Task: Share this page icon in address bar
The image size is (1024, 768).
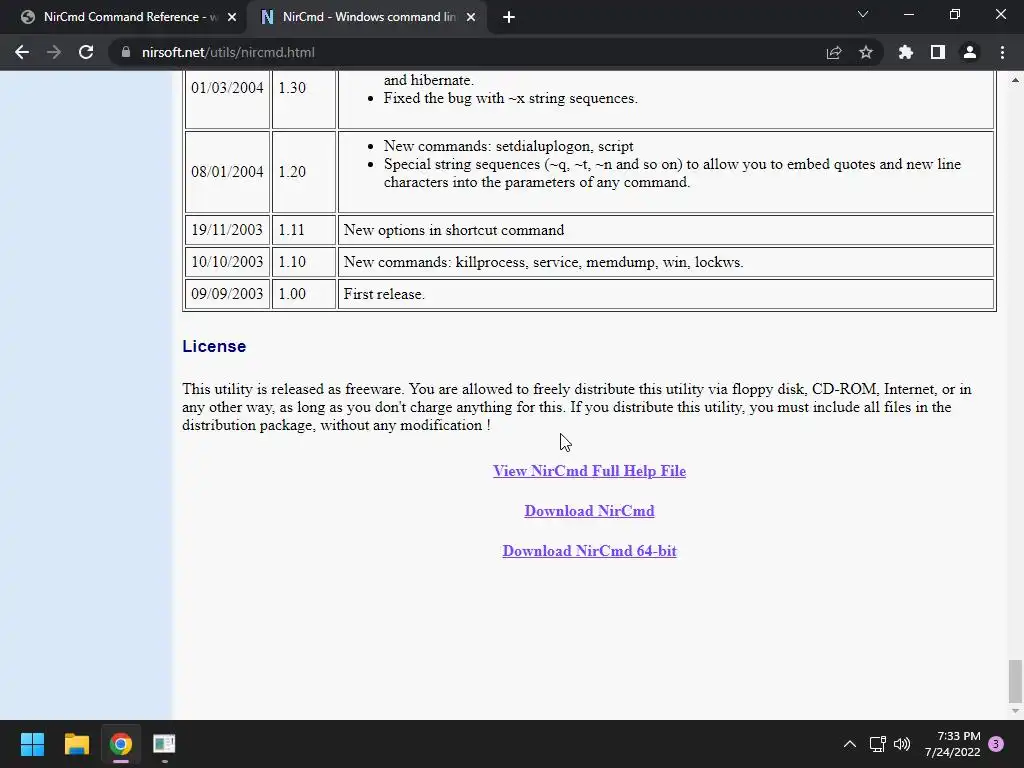Action: click(x=834, y=52)
